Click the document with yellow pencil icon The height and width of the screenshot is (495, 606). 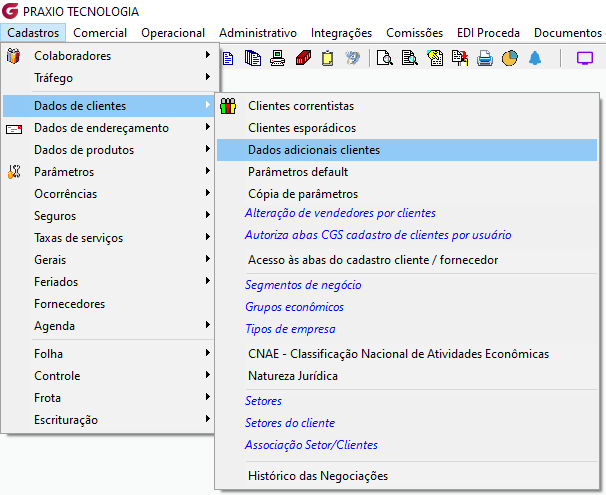coord(435,58)
